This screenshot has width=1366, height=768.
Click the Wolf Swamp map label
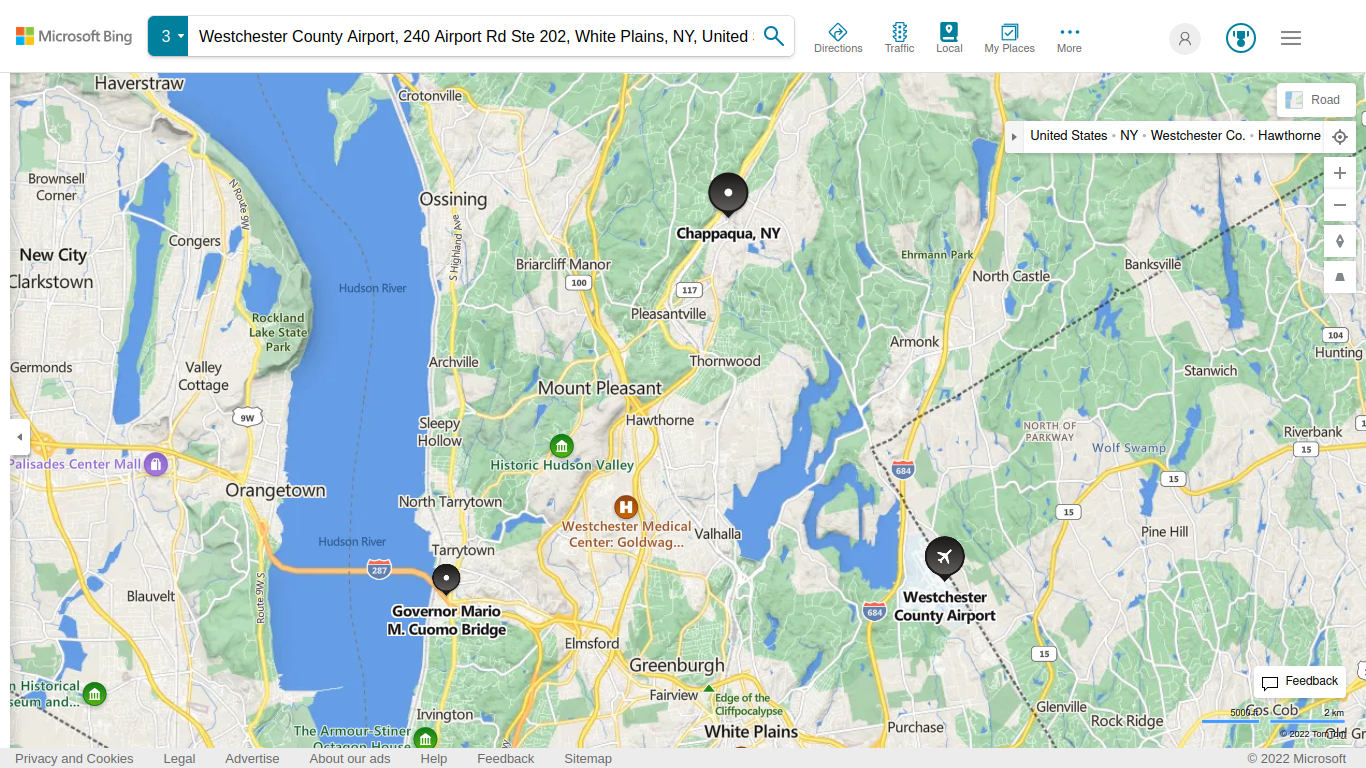[1129, 448]
